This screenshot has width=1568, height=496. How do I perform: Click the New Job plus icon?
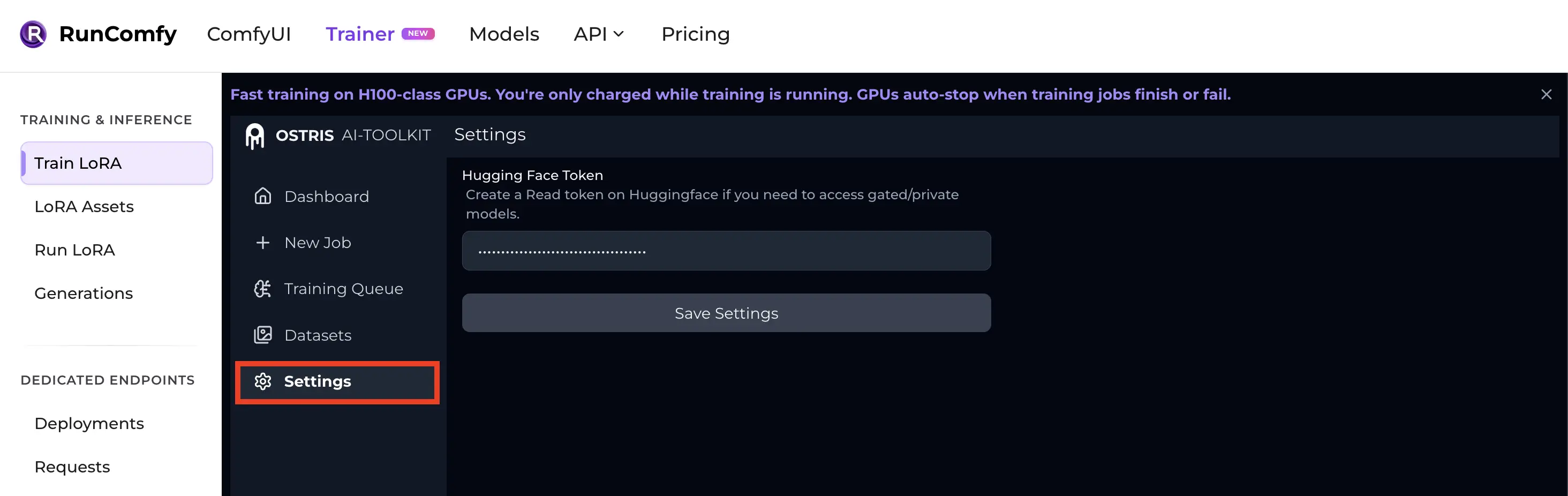click(x=263, y=242)
